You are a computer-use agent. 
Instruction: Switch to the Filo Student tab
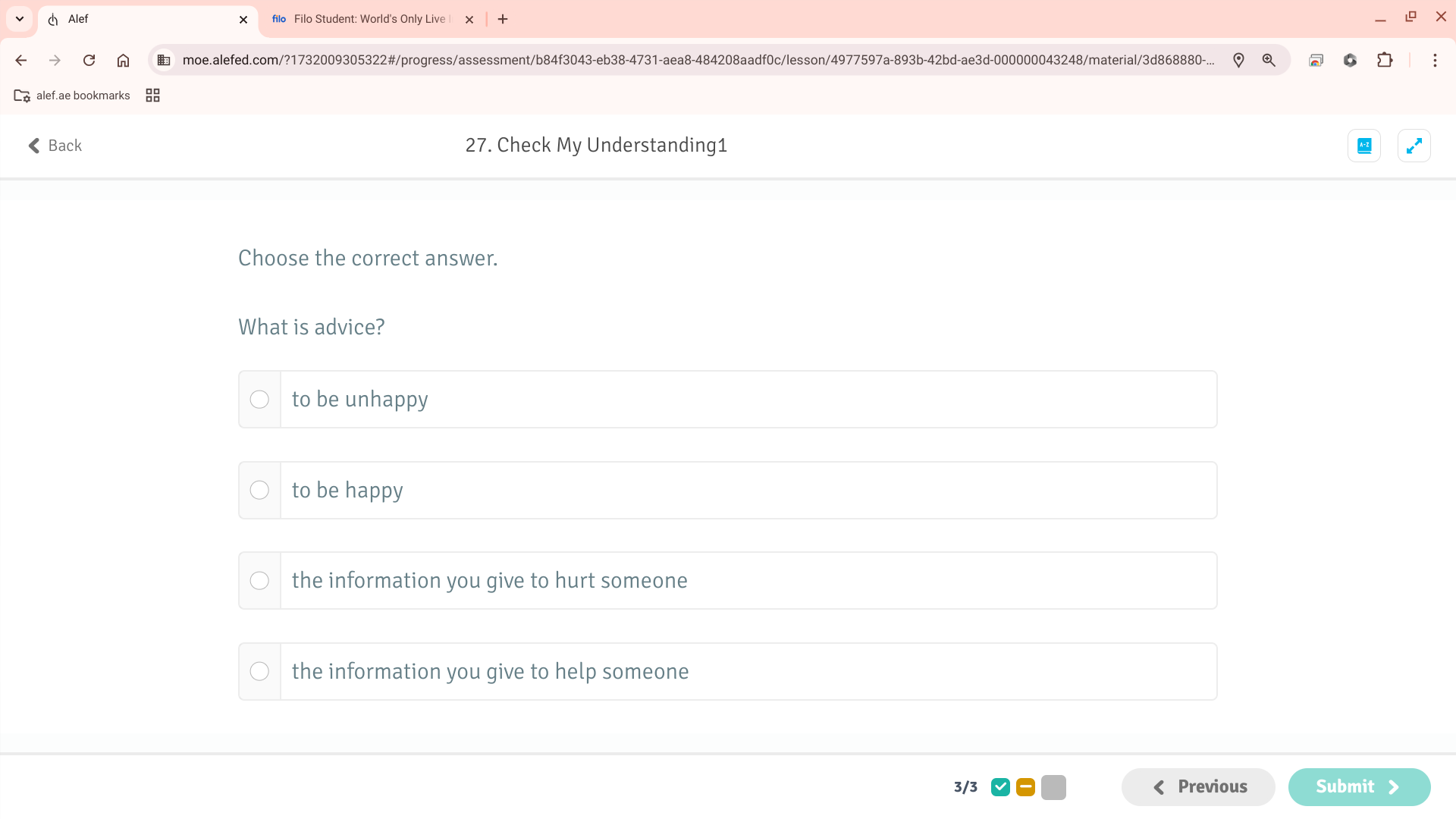point(364,19)
